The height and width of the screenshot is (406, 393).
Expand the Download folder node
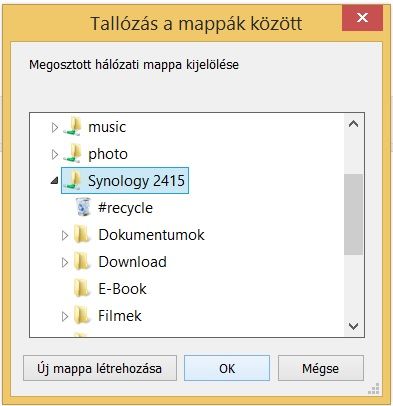pos(65,262)
